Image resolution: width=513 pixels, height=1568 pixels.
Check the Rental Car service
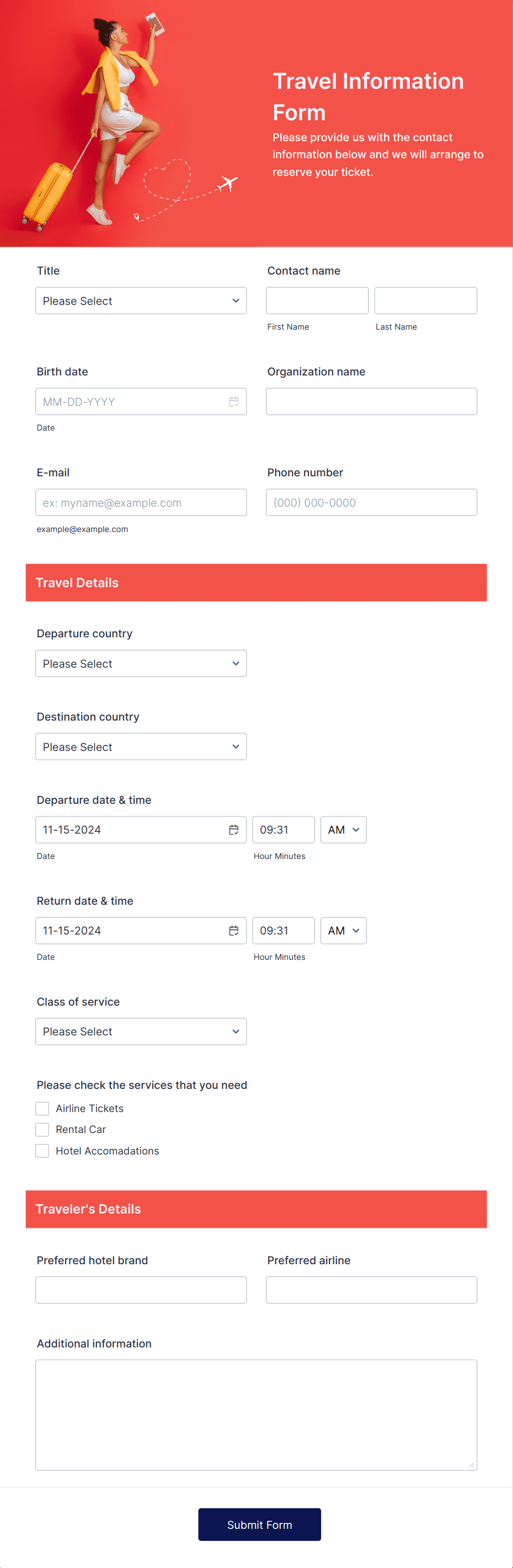(42, 1129)
